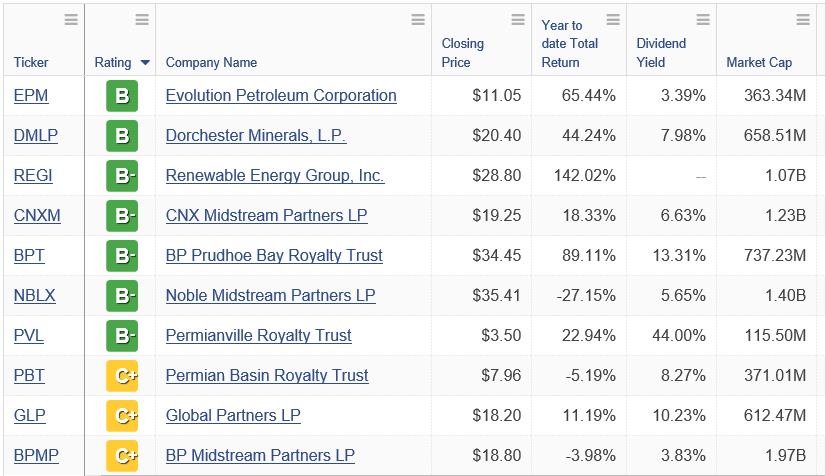The width and height of the screenshot is (825, 476).
Task: Sort by the Dividend Yield column header
Action: tap(661, 53)
